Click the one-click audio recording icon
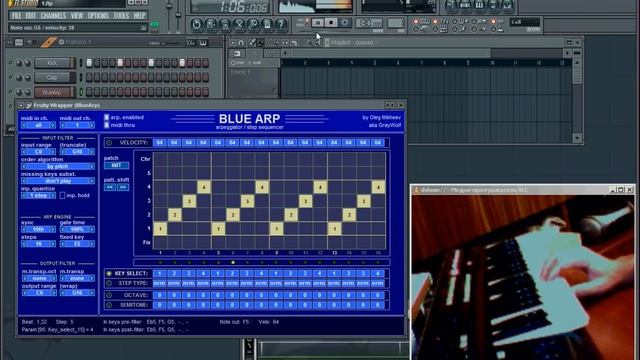This screenshot has width=640, height=360. (225, 24)
